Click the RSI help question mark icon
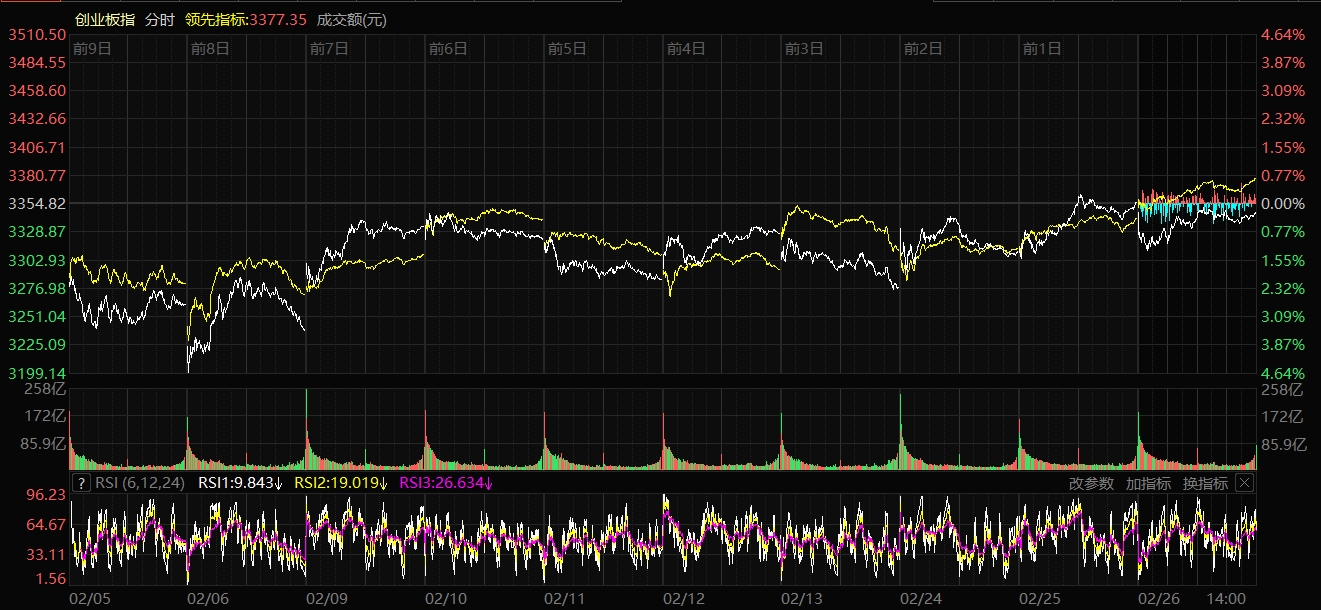Viewport: 1321px width, 610px height. [81, 483]
